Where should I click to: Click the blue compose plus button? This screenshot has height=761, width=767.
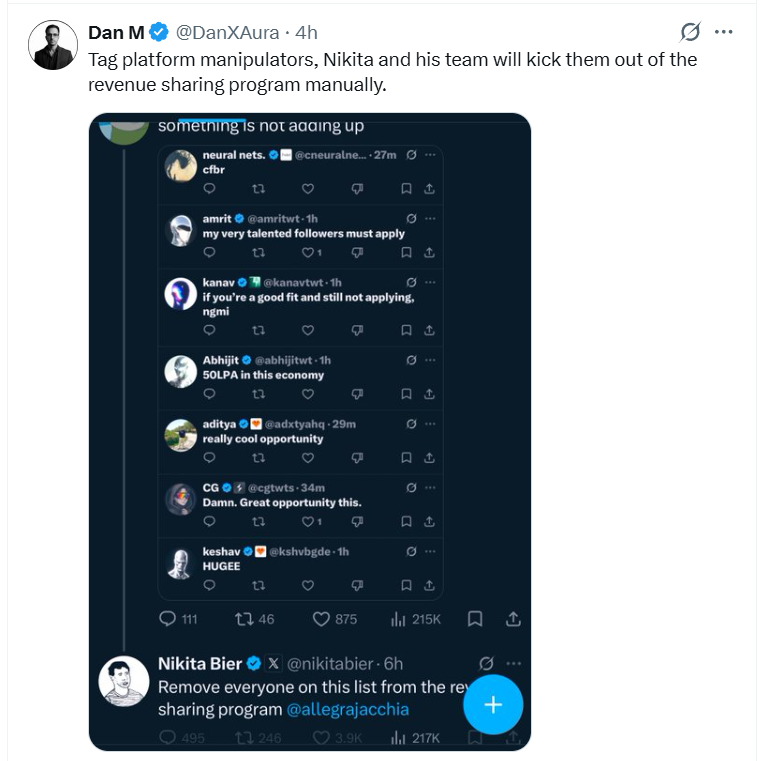492,704
